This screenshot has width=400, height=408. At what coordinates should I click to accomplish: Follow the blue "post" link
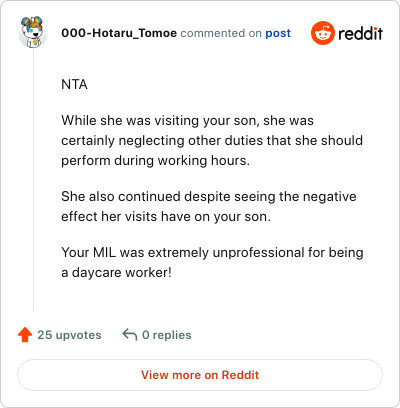(x=278, y=33)
